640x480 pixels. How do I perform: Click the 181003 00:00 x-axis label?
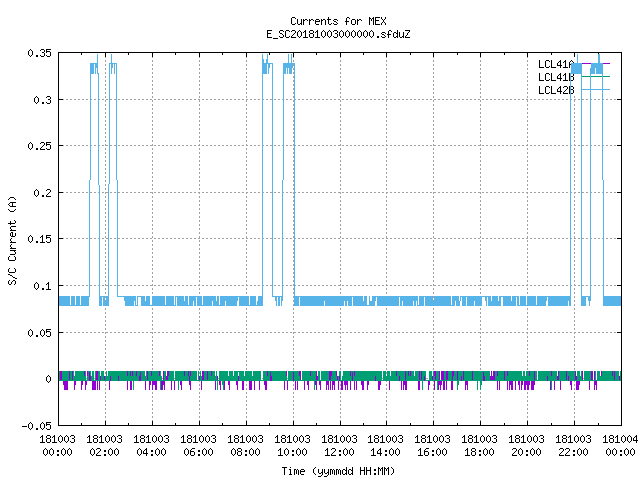coord(58,446)
